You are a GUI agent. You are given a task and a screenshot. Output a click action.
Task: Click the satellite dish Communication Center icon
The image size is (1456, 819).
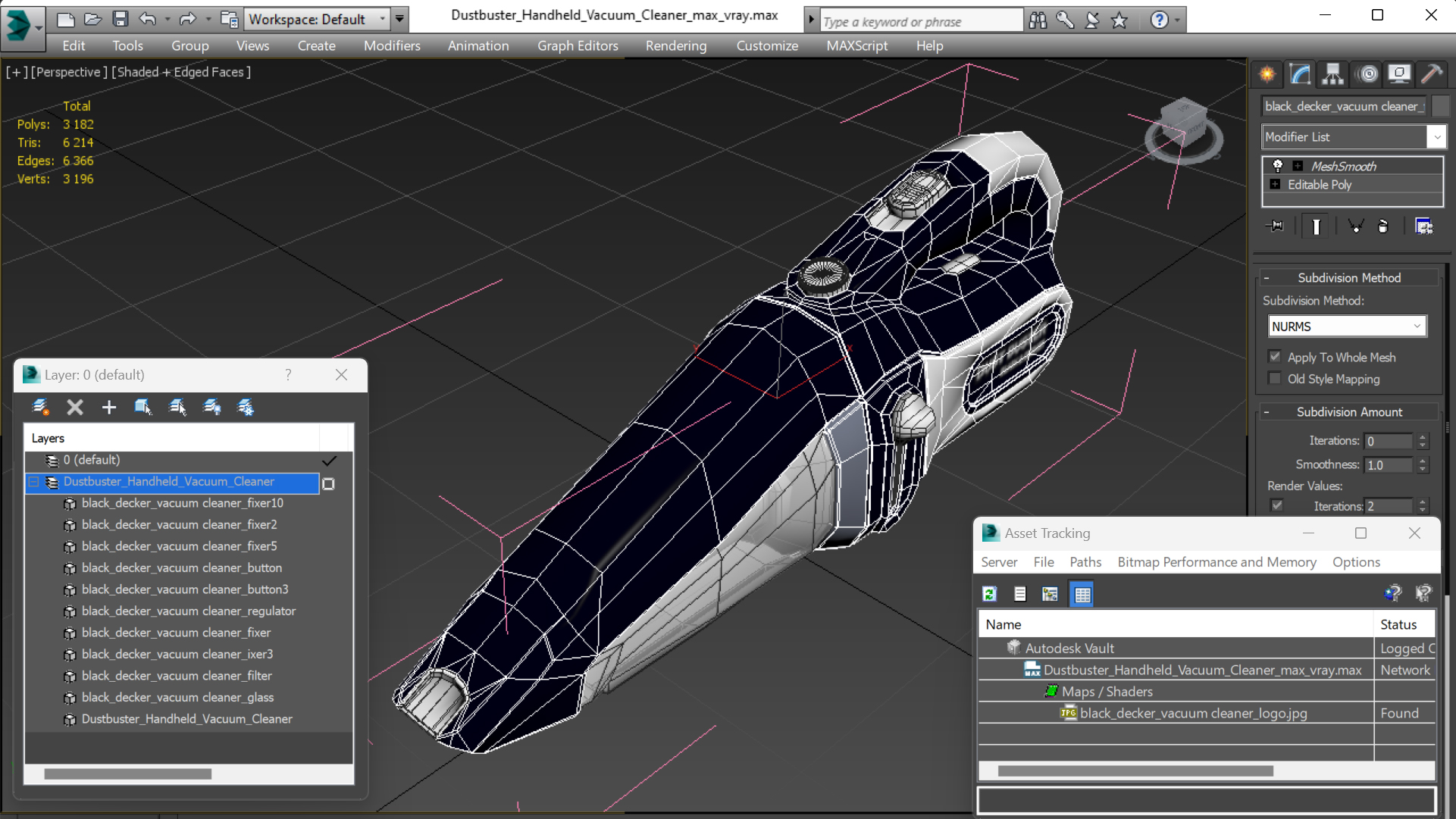pos(1092,20)
